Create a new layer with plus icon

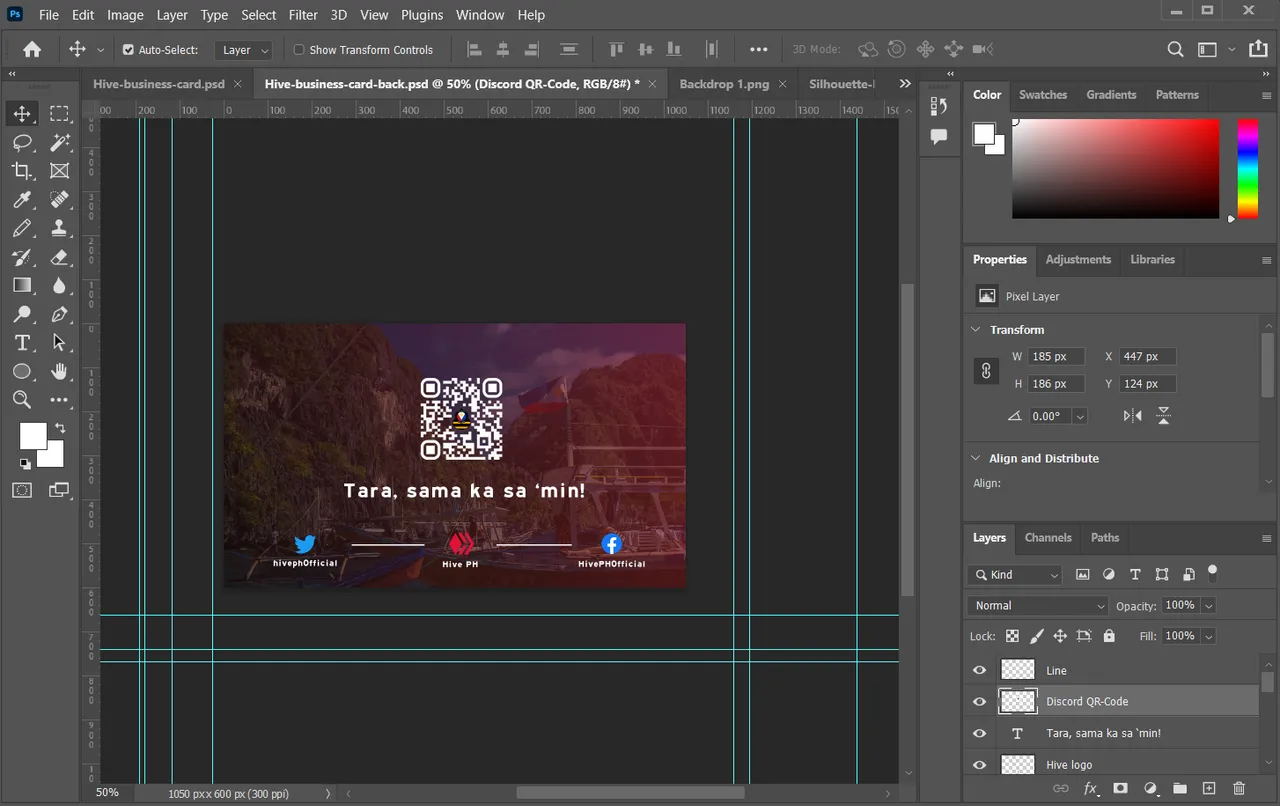[x=1209, y=789]
